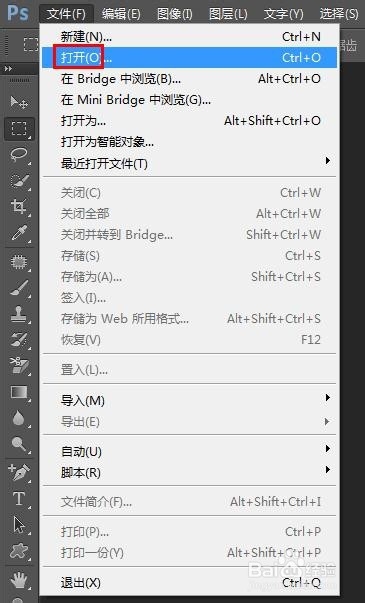Select the Clone Stamp tool
The width and height of the screenshot is (365, 603).
[x=19, y=314]
